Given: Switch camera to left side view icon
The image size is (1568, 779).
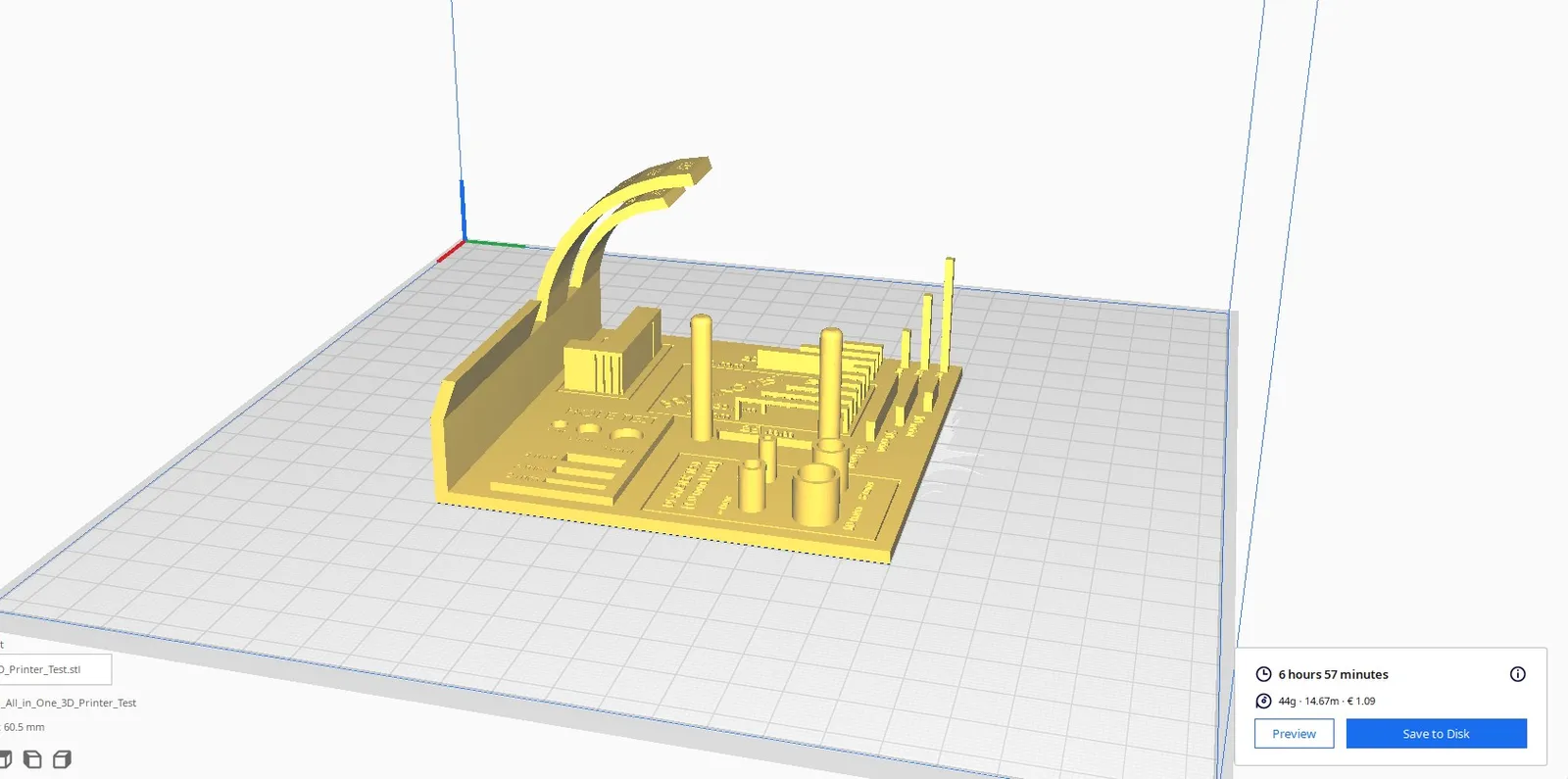Looking at the screenshot, I should point(32,759).
